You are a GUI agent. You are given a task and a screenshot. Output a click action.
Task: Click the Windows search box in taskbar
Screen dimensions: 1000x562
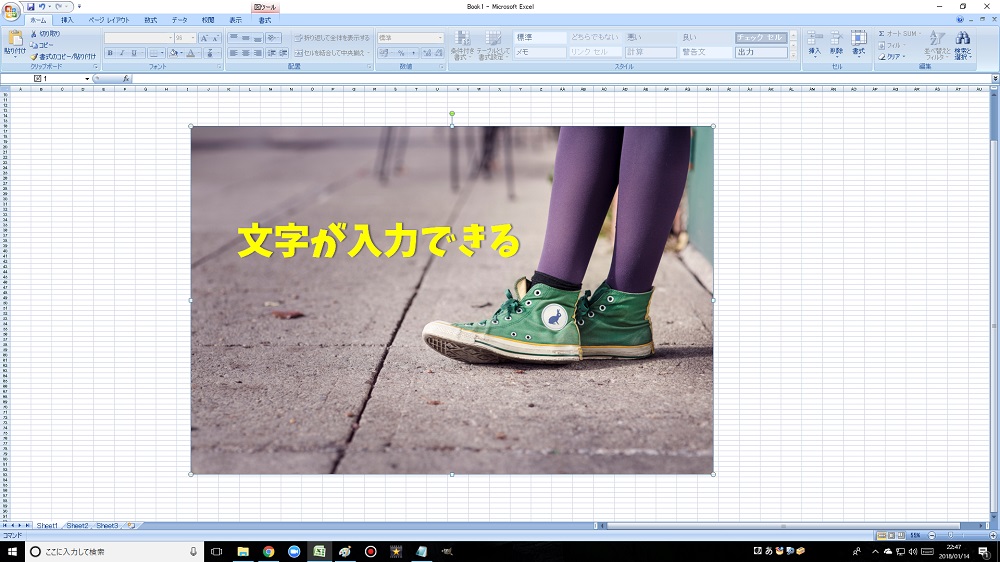[115, 551]
